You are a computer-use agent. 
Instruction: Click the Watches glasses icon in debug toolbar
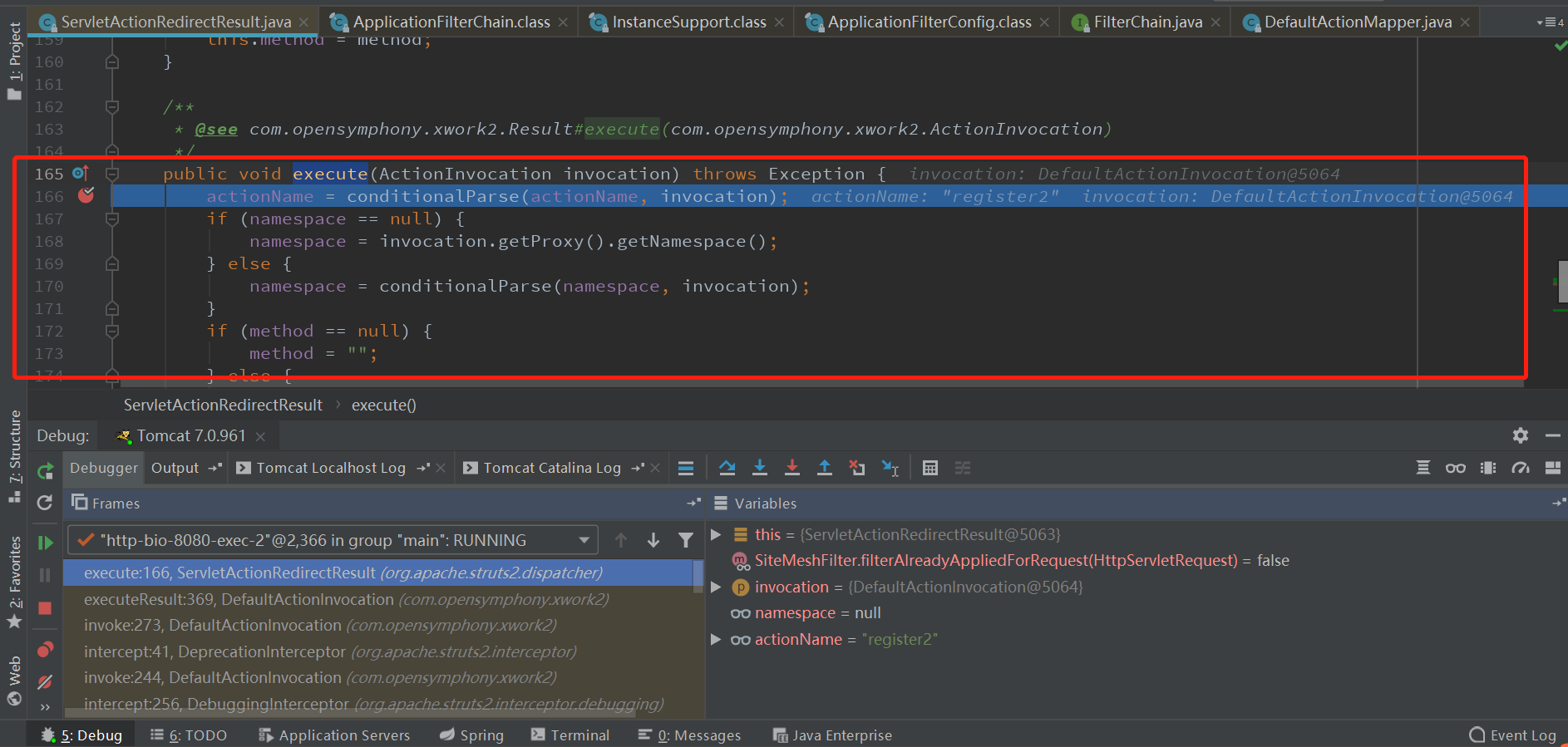(1456, 468)
